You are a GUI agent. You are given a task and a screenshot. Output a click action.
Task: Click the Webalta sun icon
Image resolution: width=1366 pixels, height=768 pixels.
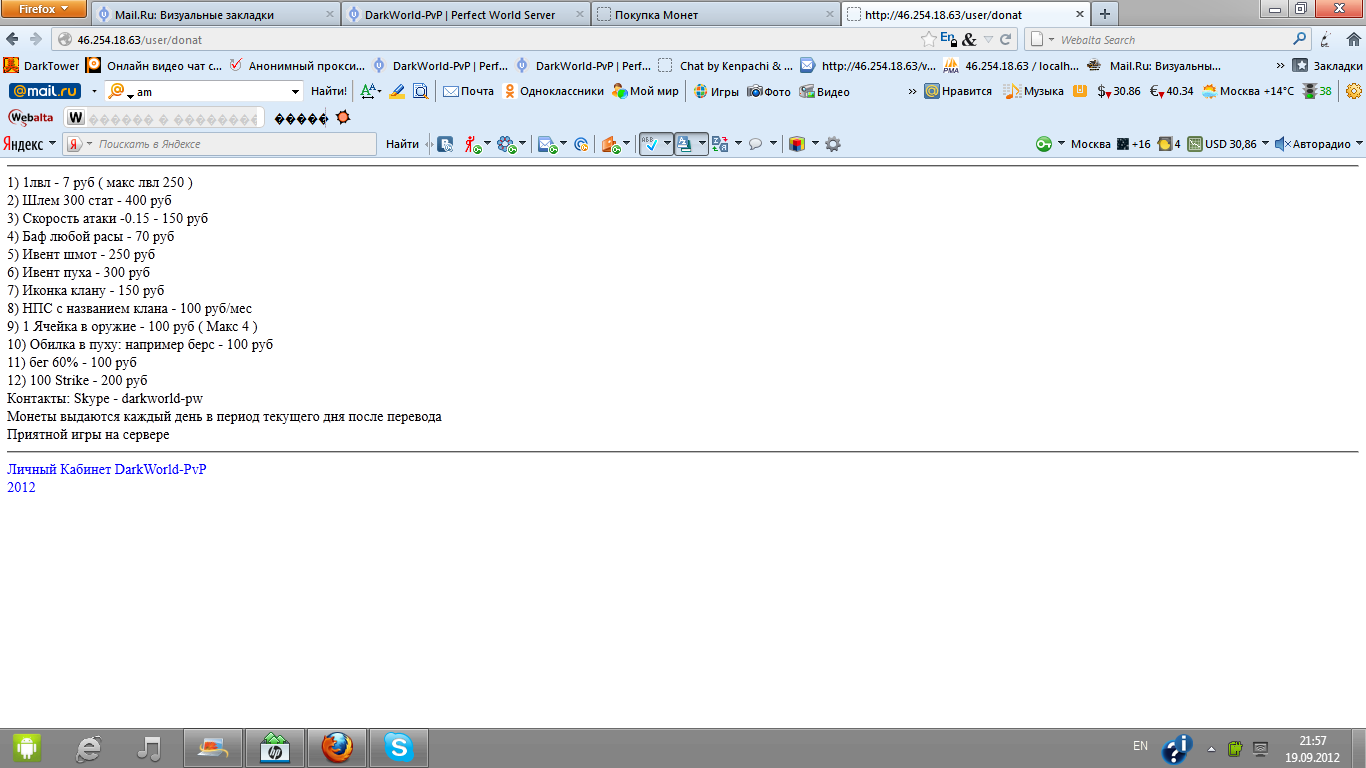343,117
